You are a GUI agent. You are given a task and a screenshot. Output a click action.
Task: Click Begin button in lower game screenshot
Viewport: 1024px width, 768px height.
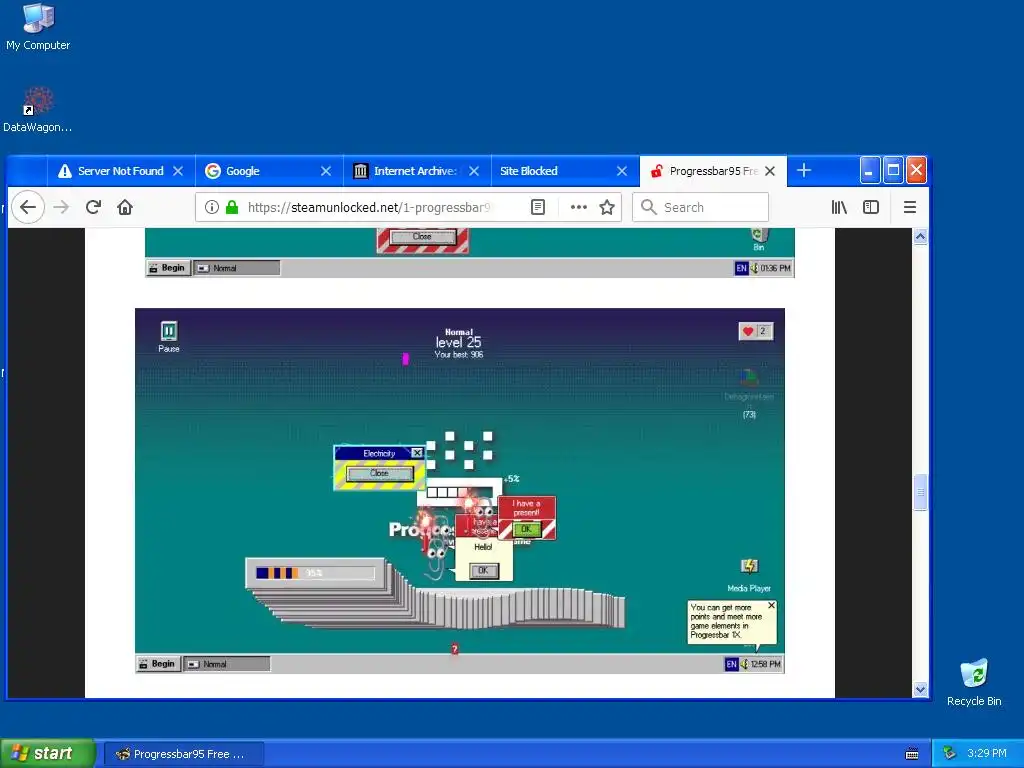(x=158, y=664)
